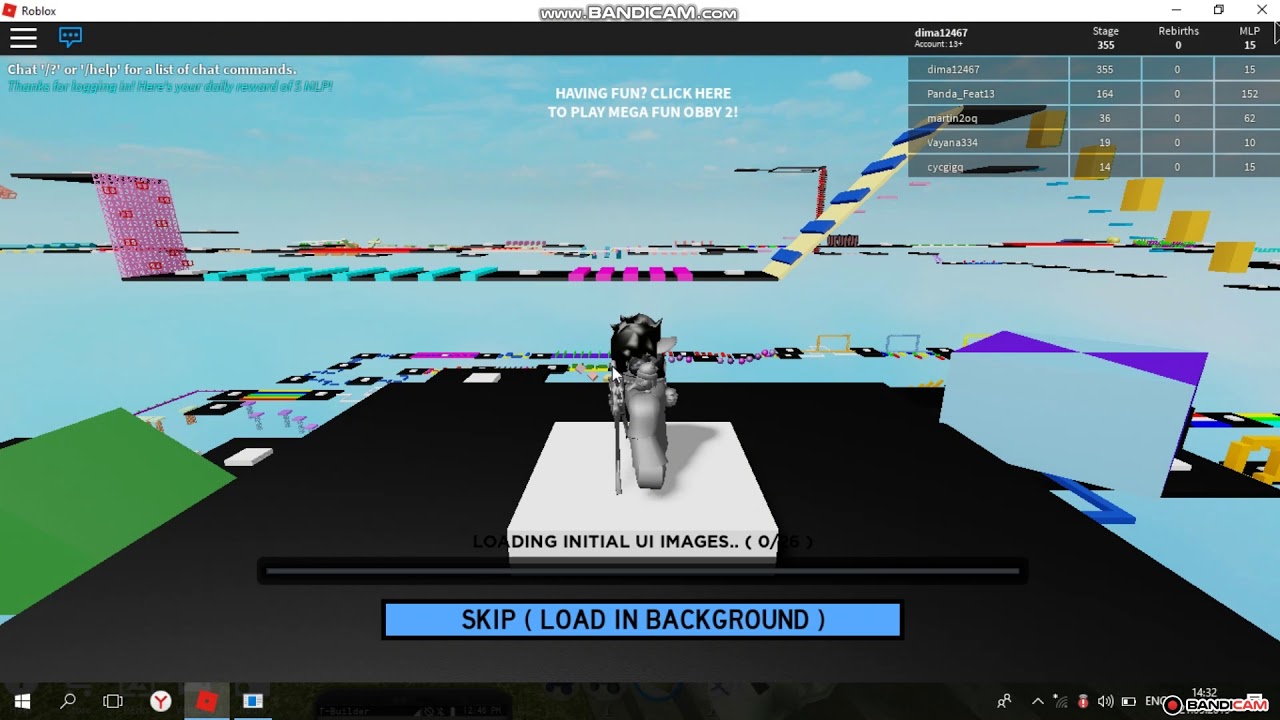Screen dimensions: 1280x720
Task: Open the Roblox hamburger menu
Action: pyautogui.click(x=23, y=38)
